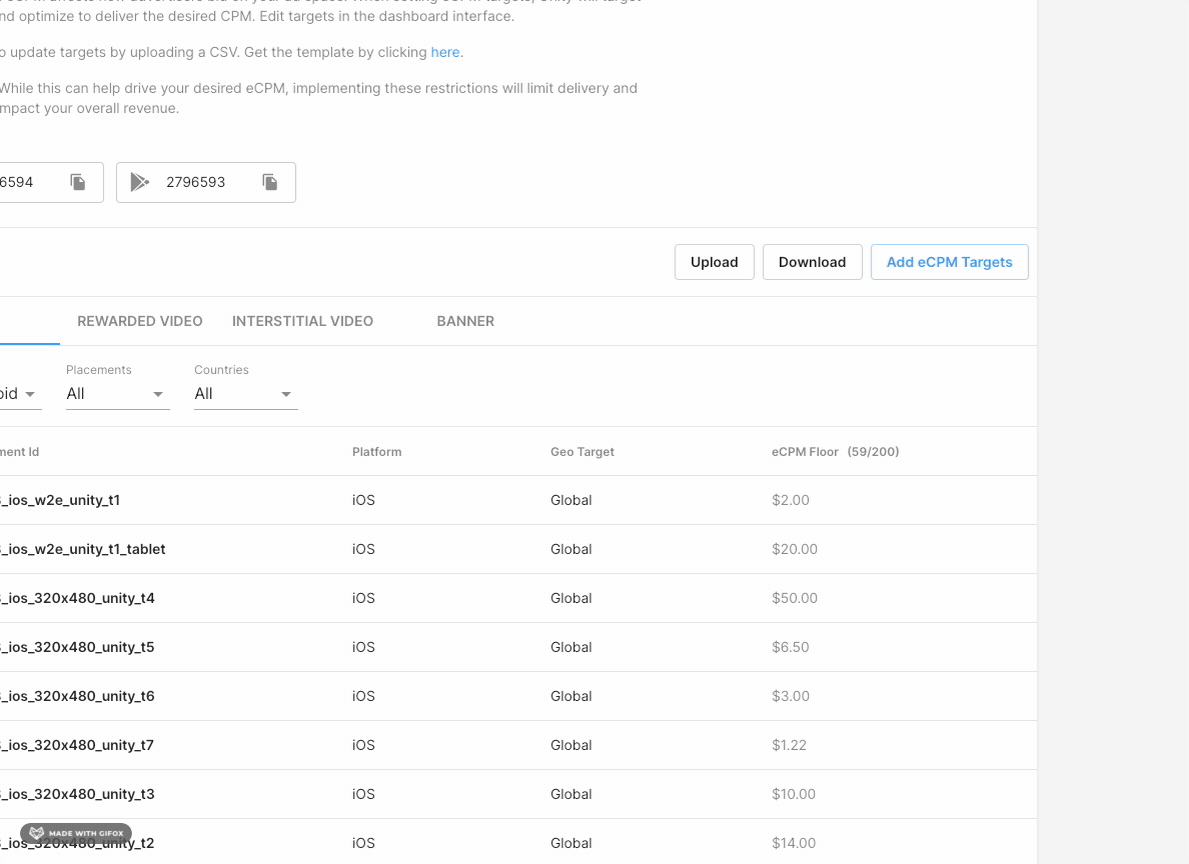Click the $3.00 eCPM floor value
Screen dimensions: 1189x864
(790, 696)
